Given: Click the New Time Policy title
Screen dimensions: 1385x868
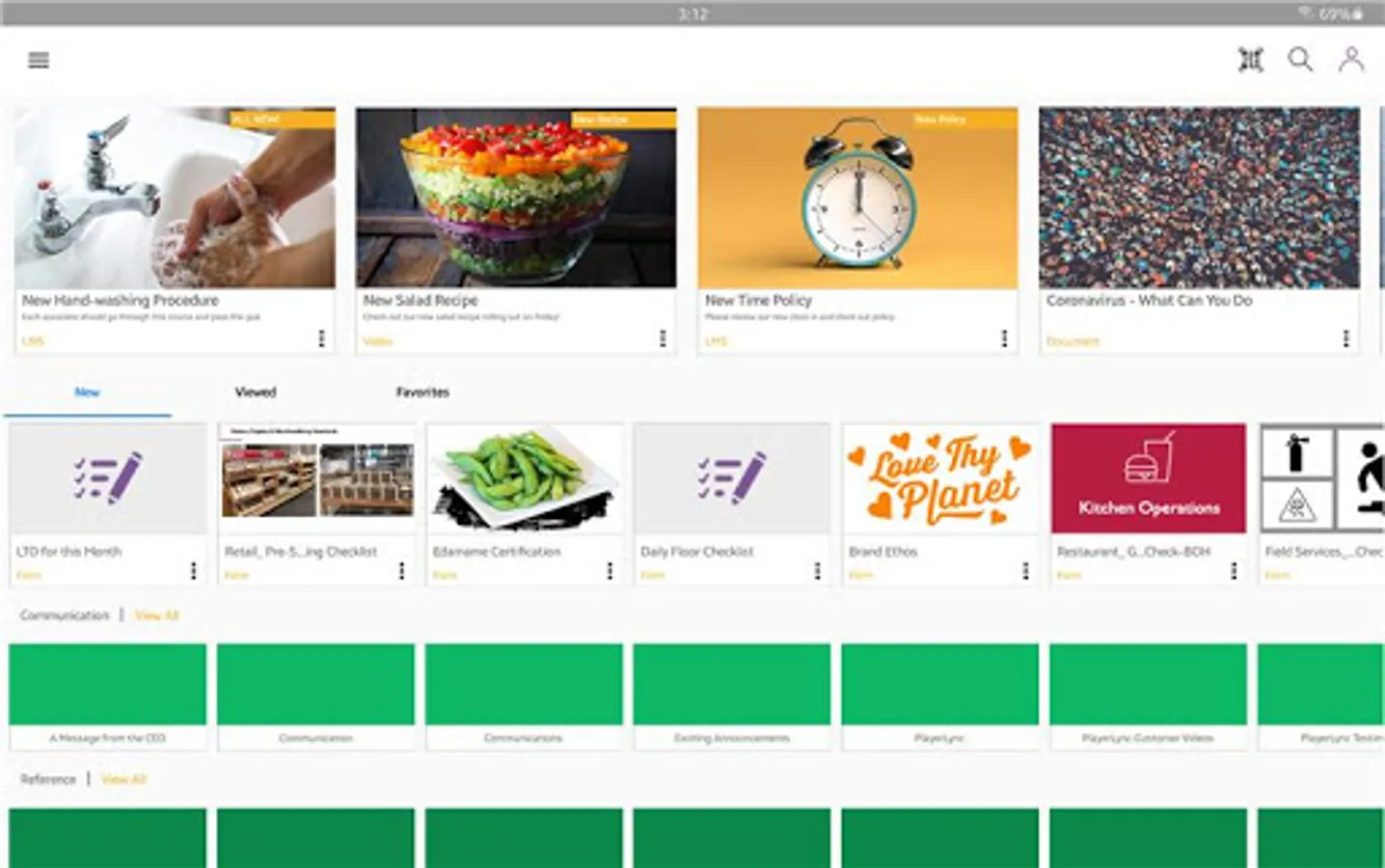Looking at the screenshot, I should (759, 300).
